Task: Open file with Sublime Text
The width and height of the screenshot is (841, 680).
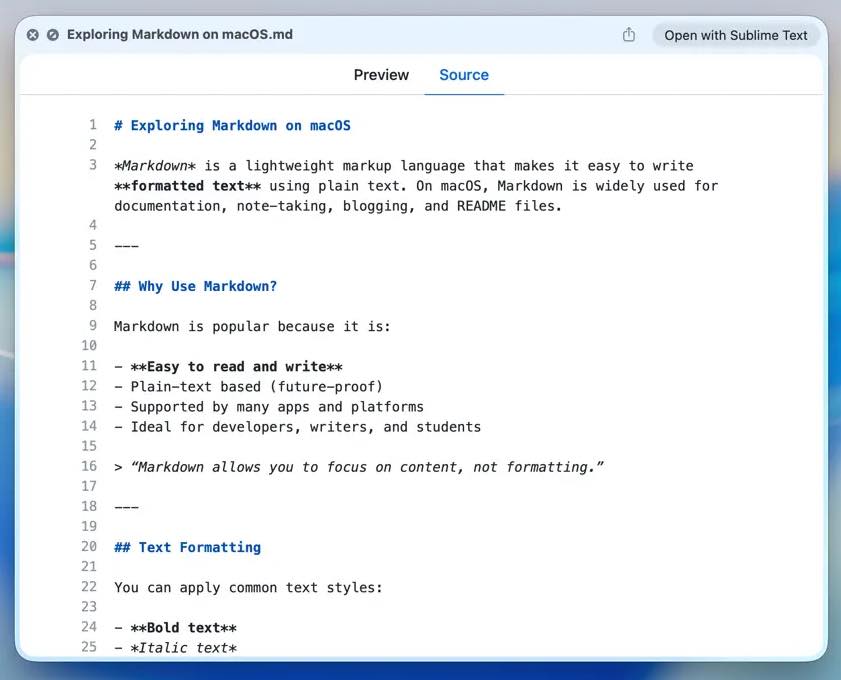Action: pyautogui.click(x=735, y=35)
